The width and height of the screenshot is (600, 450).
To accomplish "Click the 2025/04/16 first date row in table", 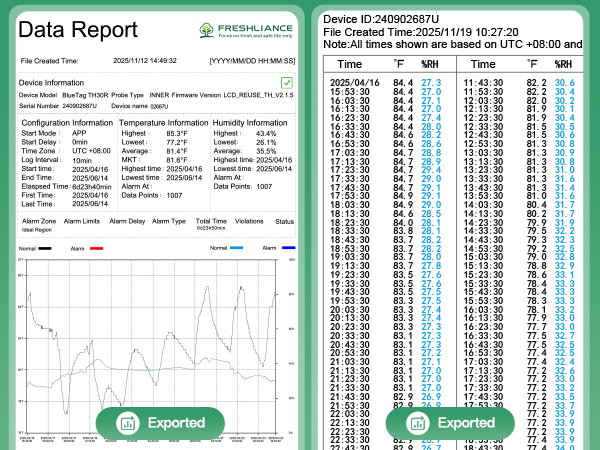I will pos(355,80).
